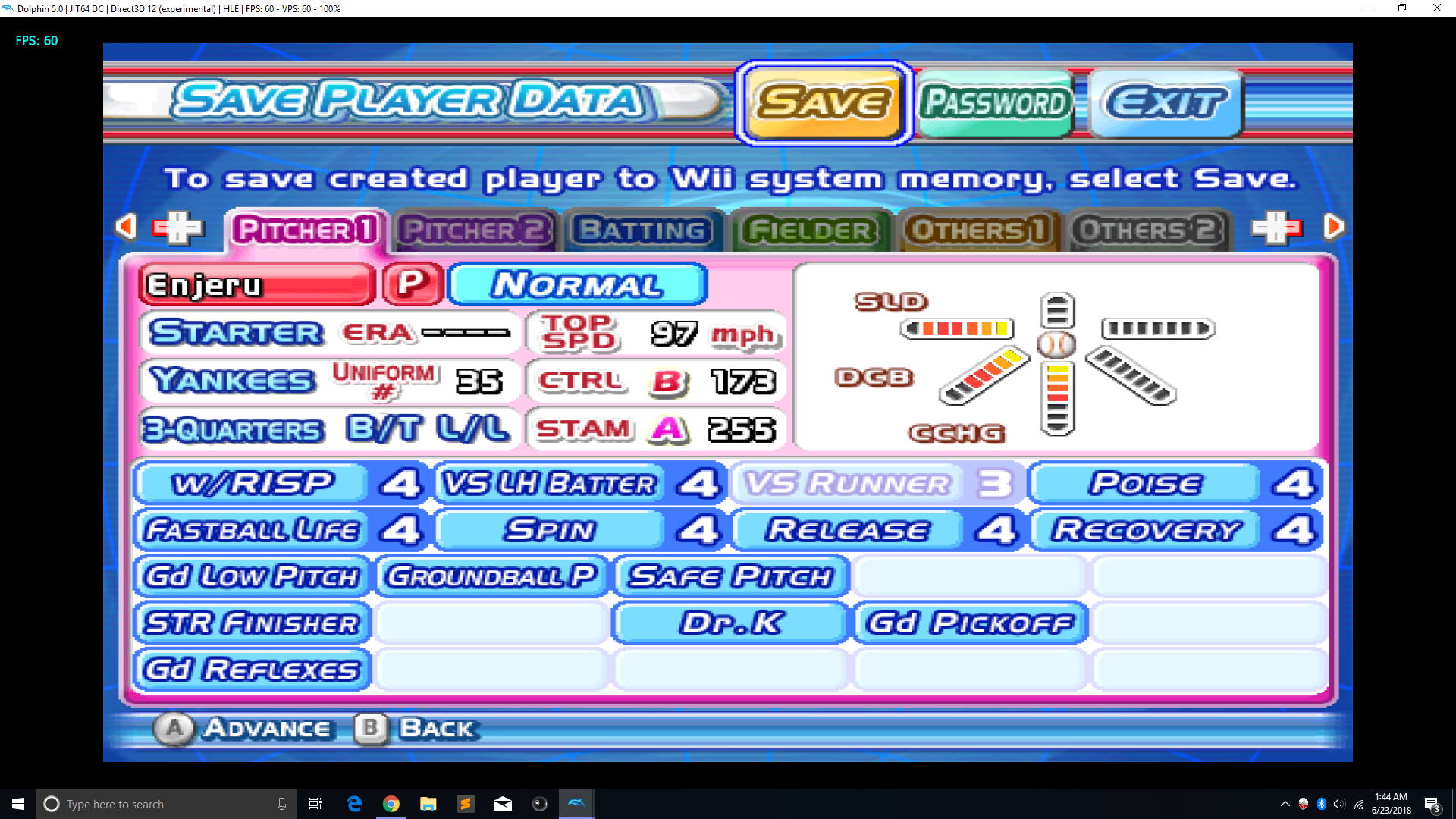Image resolution: width=1456 pixels, height=819 pixels.
Task: Click the Yankees team label
Action: 233,381
